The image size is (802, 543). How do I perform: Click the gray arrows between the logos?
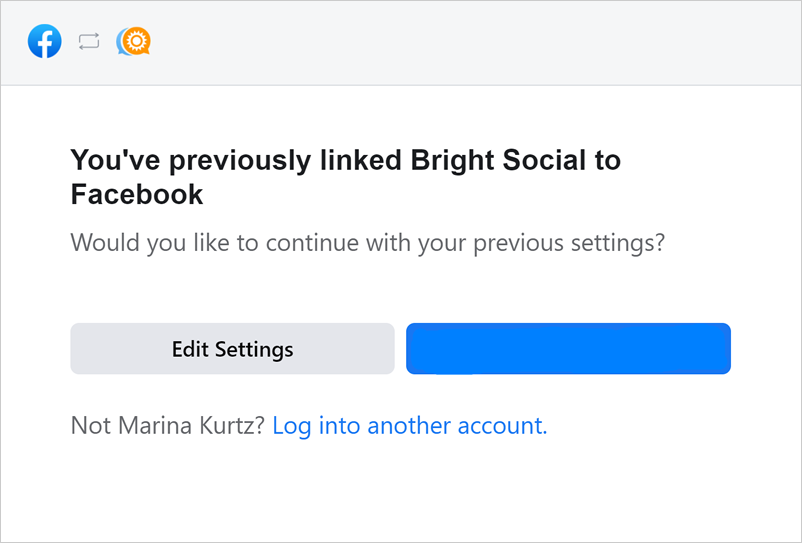click(x=89, y=42)
